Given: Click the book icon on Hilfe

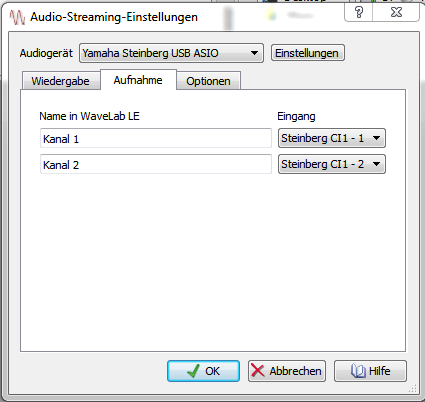Looking at the screenshot, I should pos(358,371).
